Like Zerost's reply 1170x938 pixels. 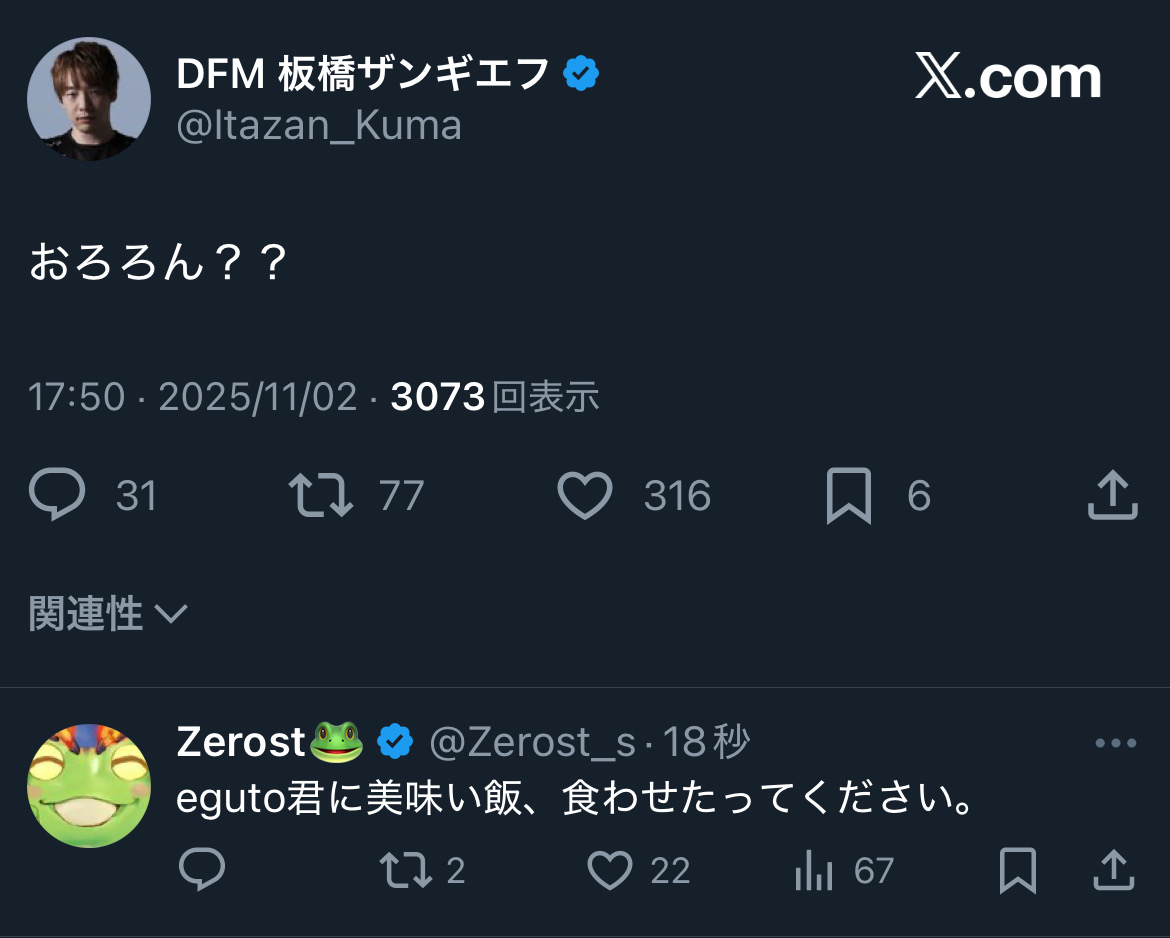point(608,871)
